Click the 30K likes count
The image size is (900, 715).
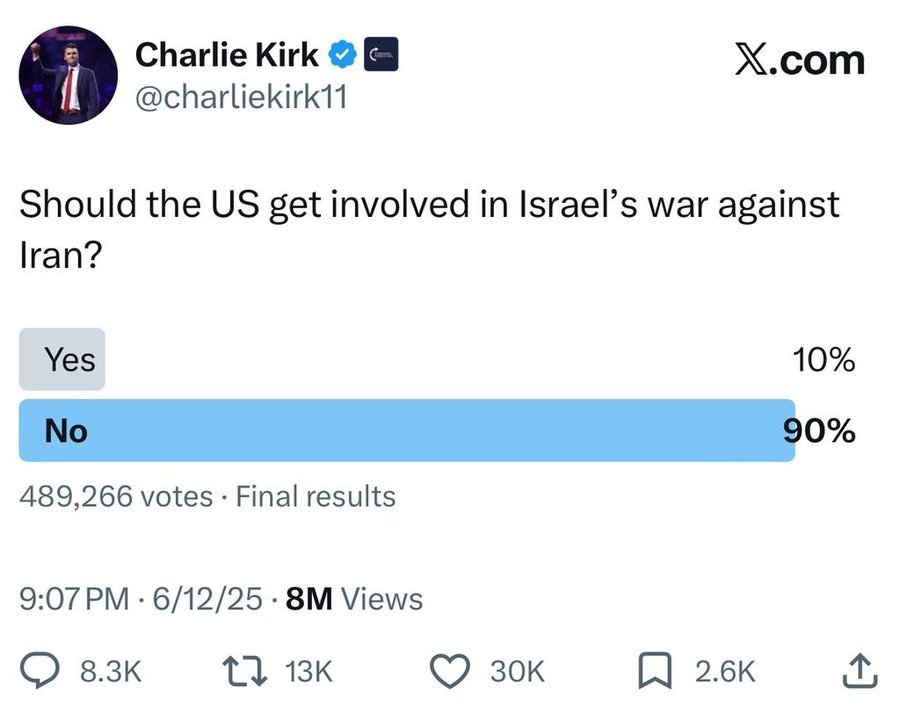point(517,671)
